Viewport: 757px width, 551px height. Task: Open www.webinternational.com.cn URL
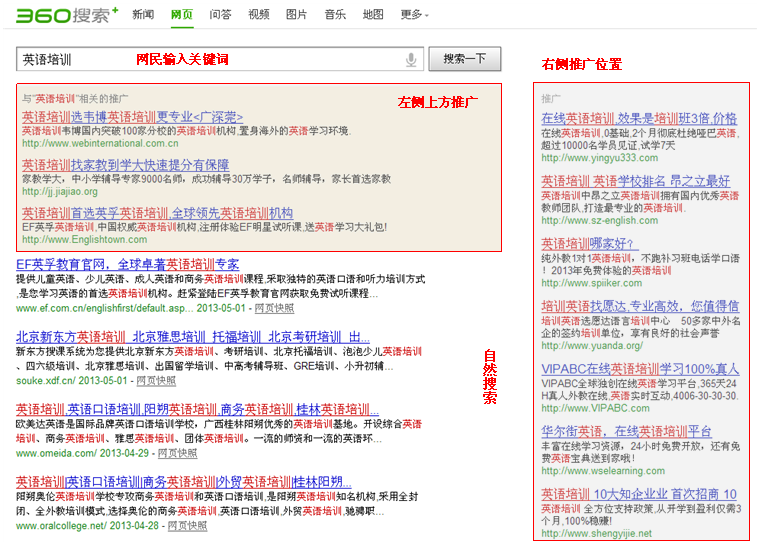pyautogui.click(x=100, y=143)
